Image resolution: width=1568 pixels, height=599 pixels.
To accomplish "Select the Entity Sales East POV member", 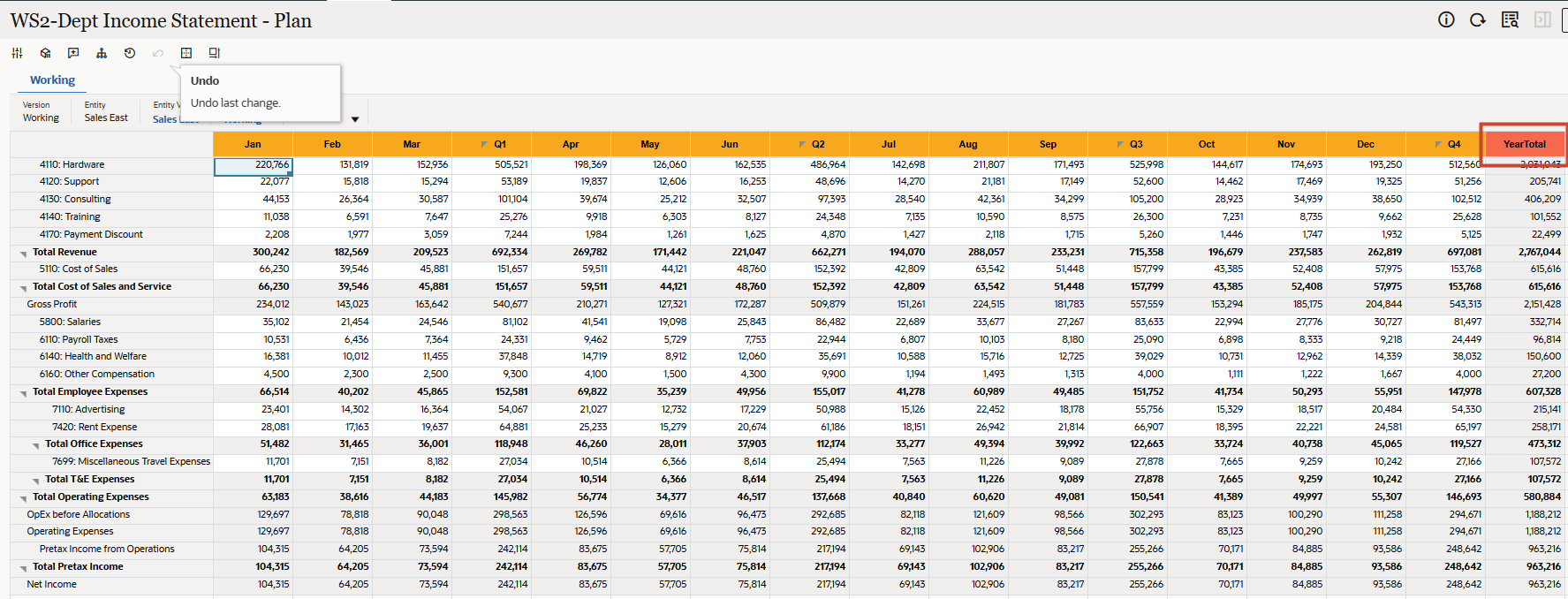I will point(106,111).
